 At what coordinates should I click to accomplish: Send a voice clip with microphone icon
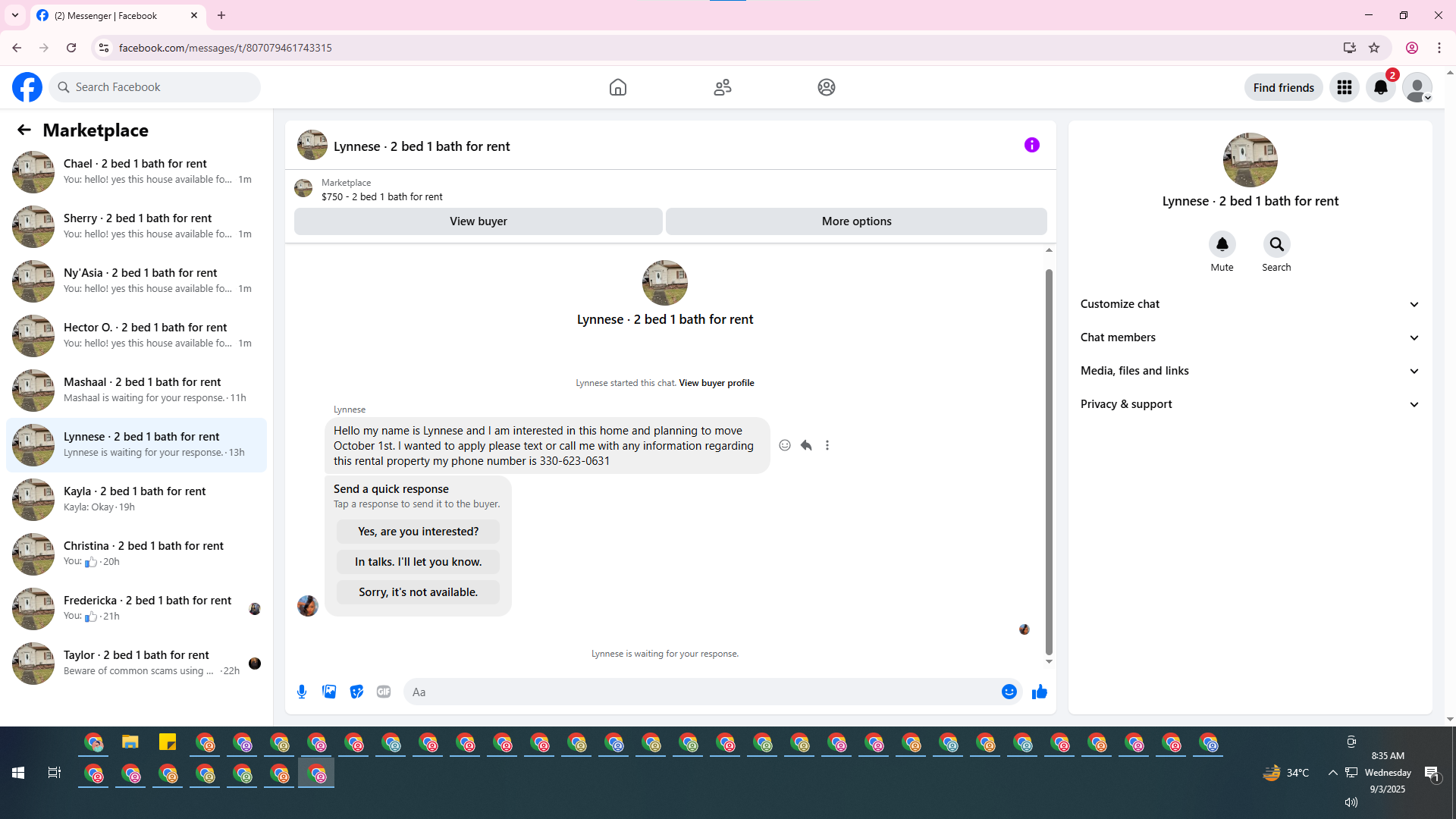302,692
